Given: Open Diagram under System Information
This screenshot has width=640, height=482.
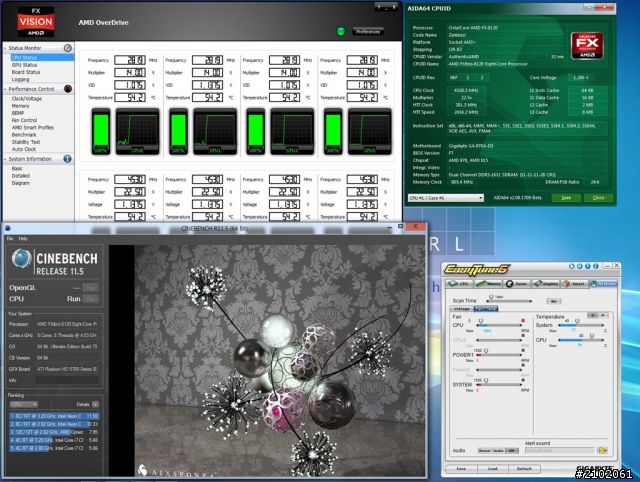Looking at the screenshot, I should tap(21, 183).
